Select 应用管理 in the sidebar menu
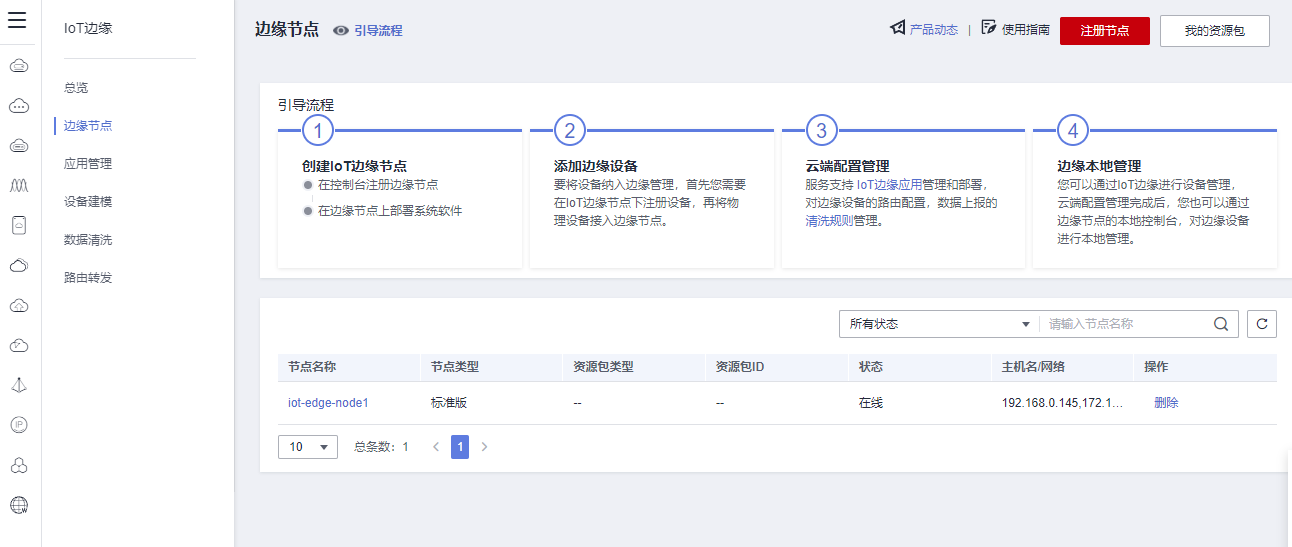 pos(88,164)
